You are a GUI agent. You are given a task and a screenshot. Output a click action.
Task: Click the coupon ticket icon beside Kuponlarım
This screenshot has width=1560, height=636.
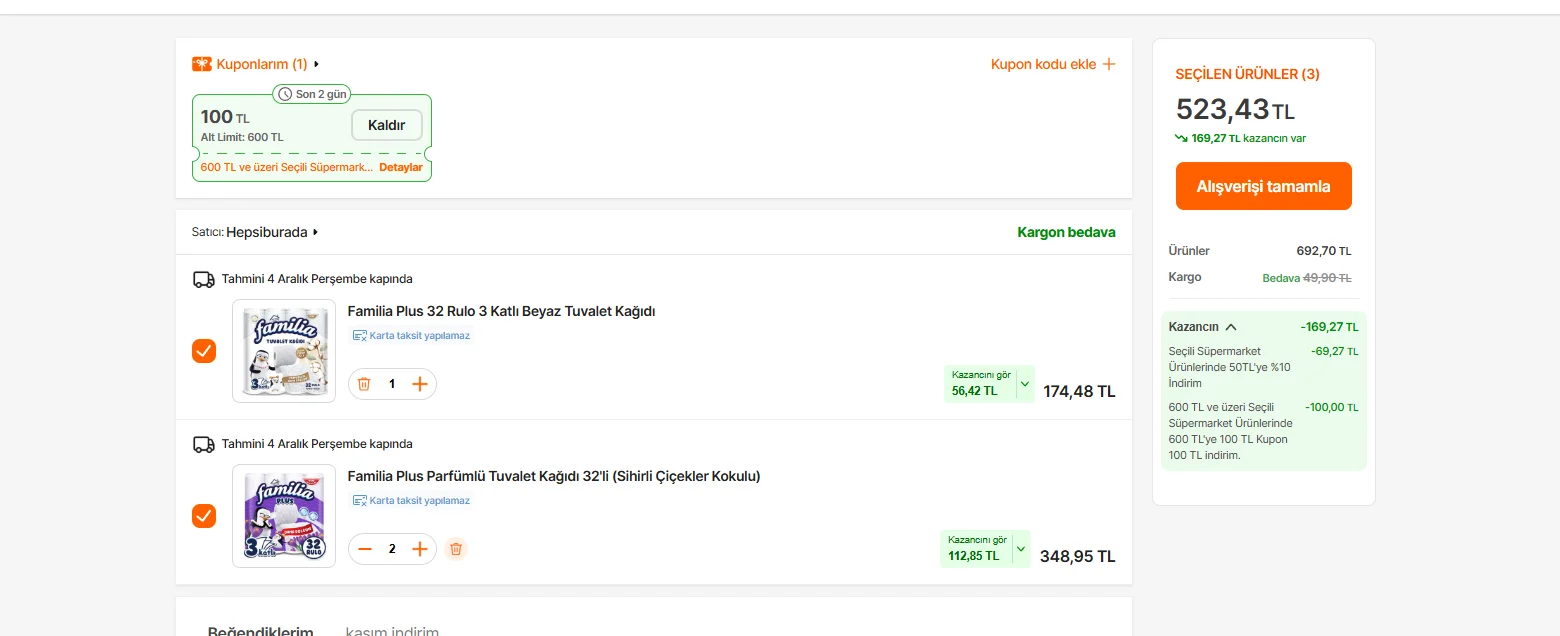tap(202, 64)
